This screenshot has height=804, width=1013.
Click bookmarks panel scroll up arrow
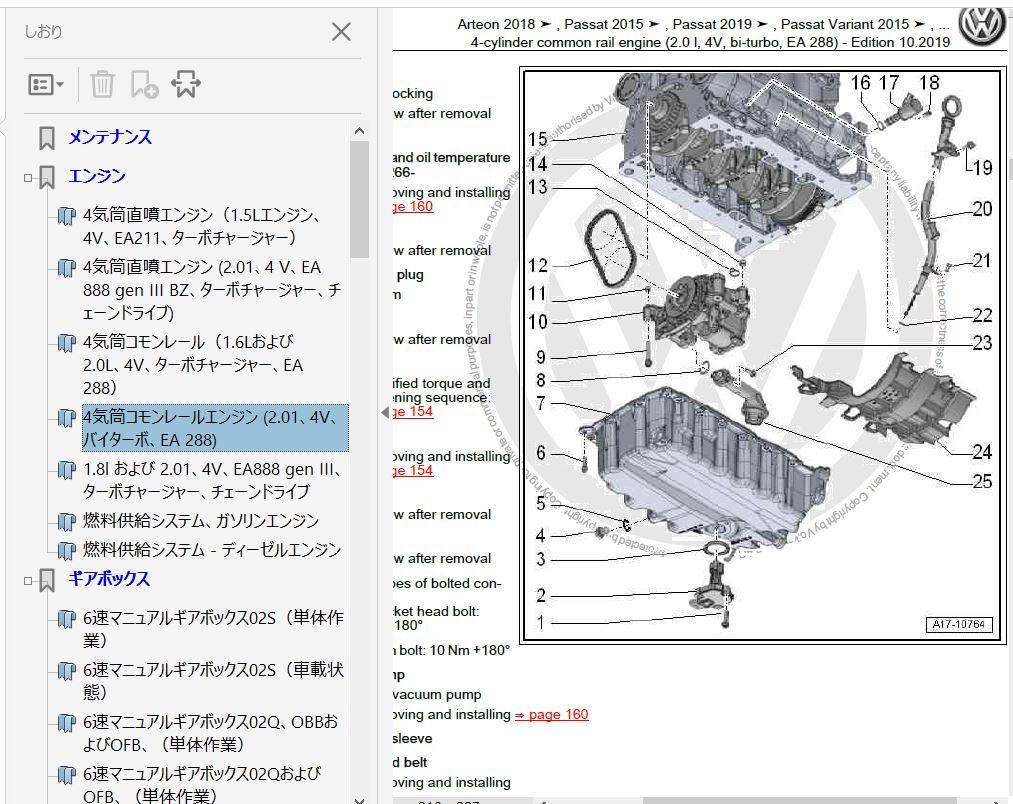tap(360, 131)
